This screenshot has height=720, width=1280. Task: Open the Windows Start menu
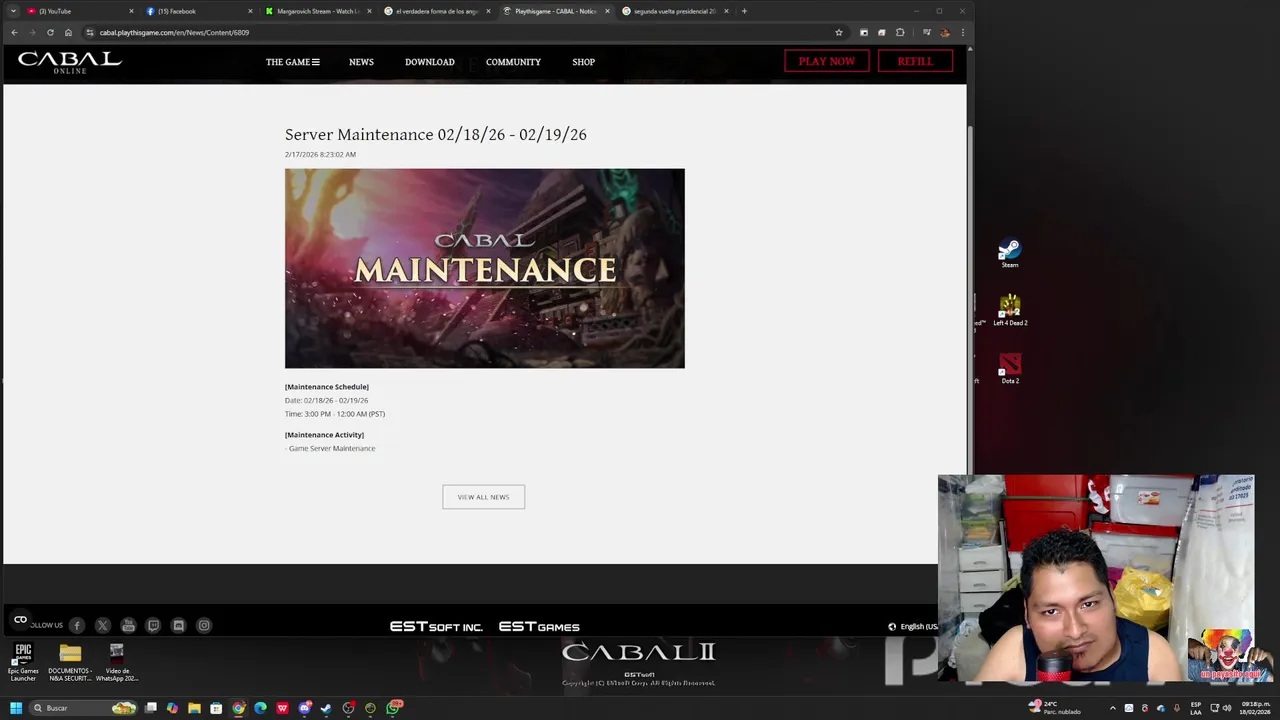pos(16,708)
